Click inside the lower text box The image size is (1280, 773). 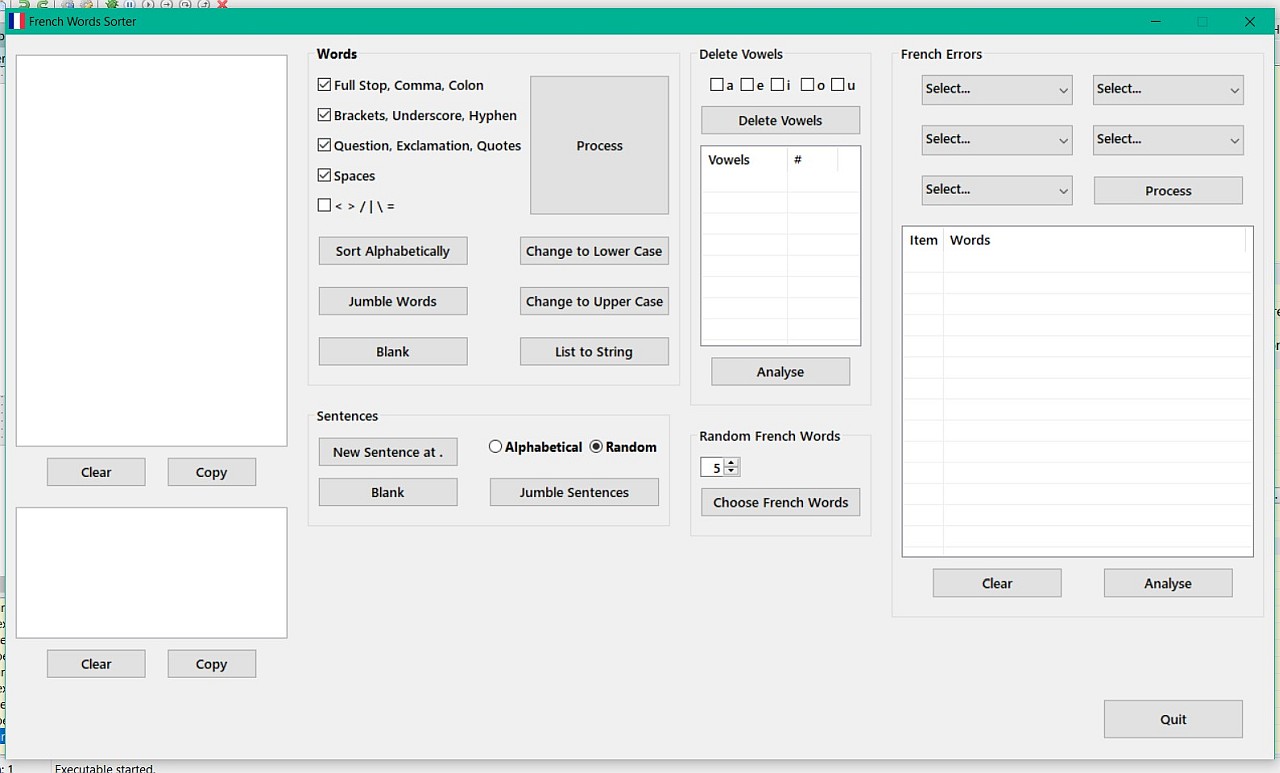tap(152, 572)
